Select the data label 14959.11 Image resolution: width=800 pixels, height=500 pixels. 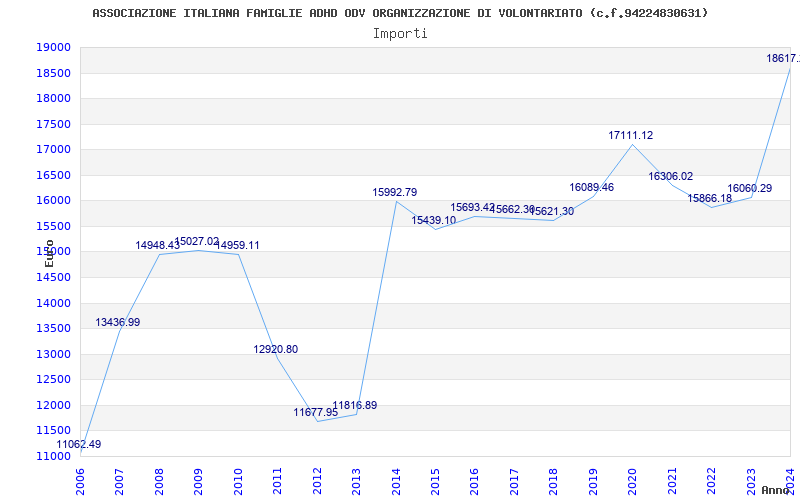pos(237,245)
